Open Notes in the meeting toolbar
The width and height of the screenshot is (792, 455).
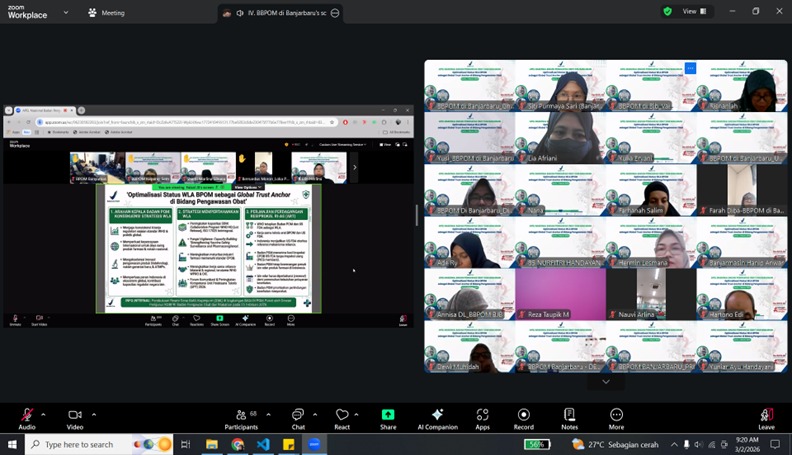[x=570, y=415]
